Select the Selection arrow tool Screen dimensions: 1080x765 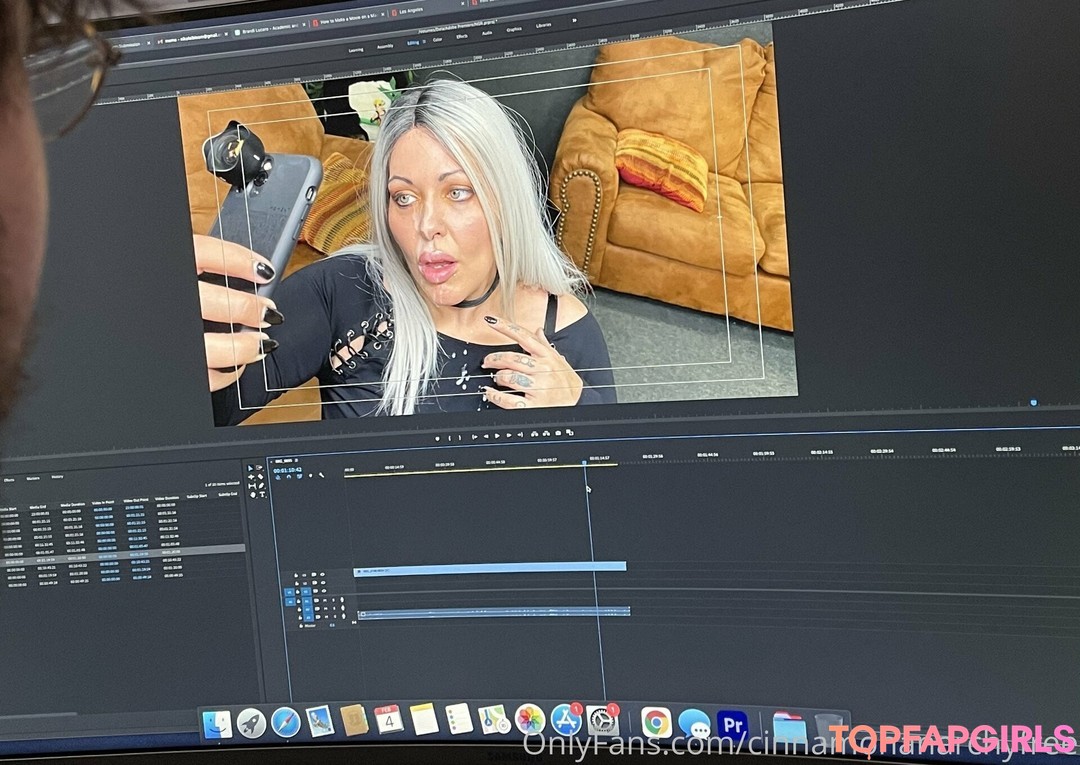point(251,468)
